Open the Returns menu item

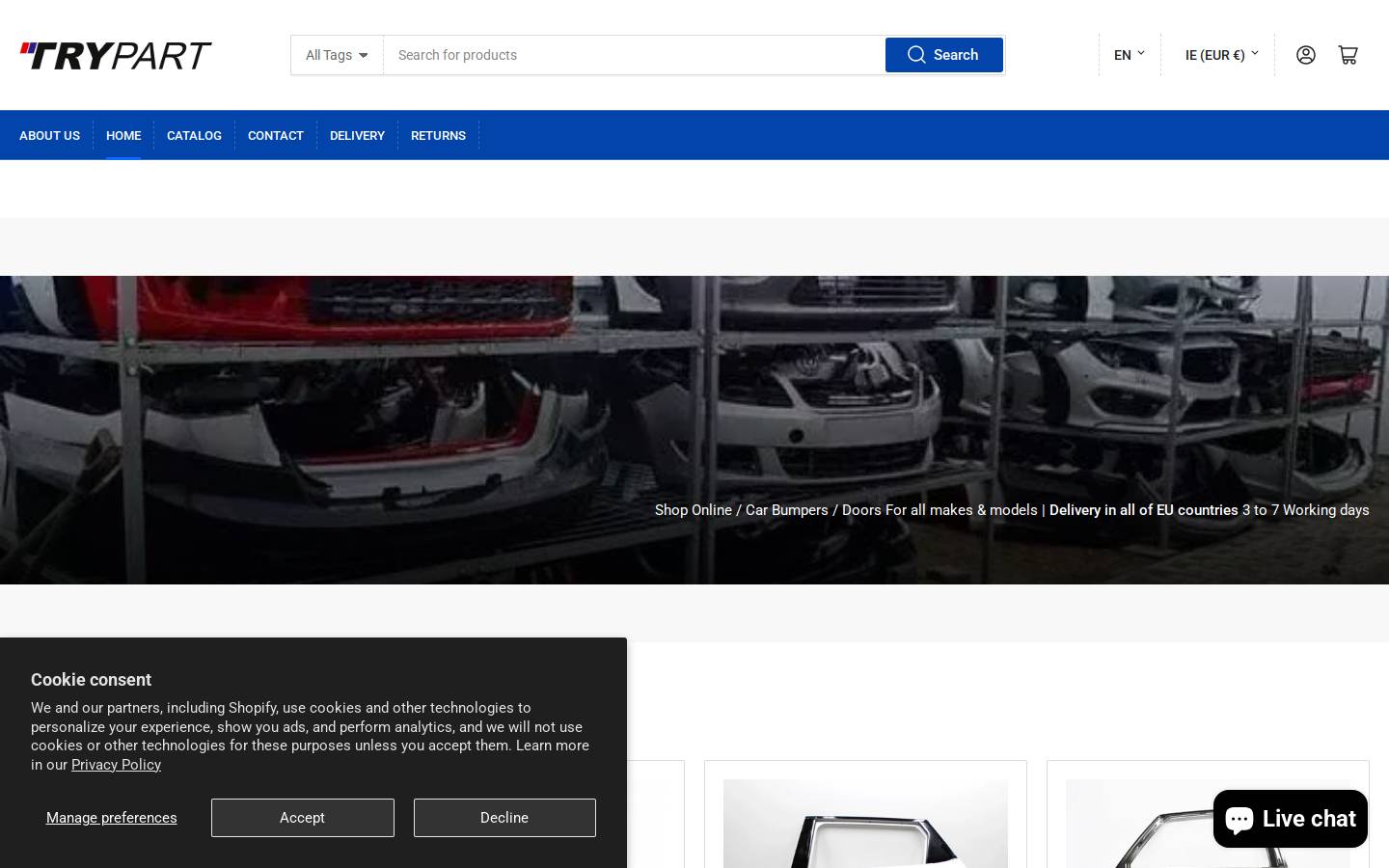438,135
